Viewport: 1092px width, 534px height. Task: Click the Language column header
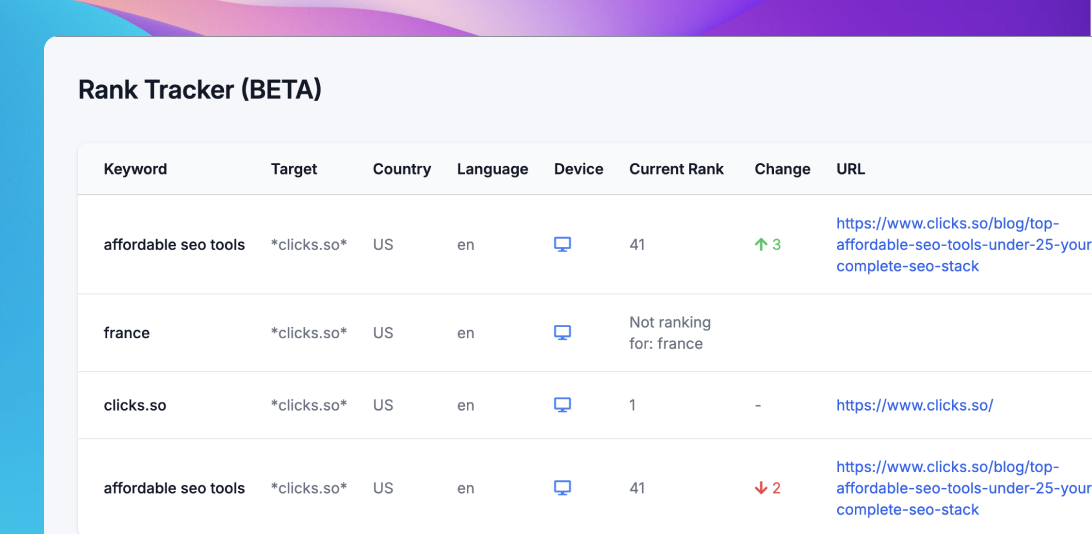492,169
